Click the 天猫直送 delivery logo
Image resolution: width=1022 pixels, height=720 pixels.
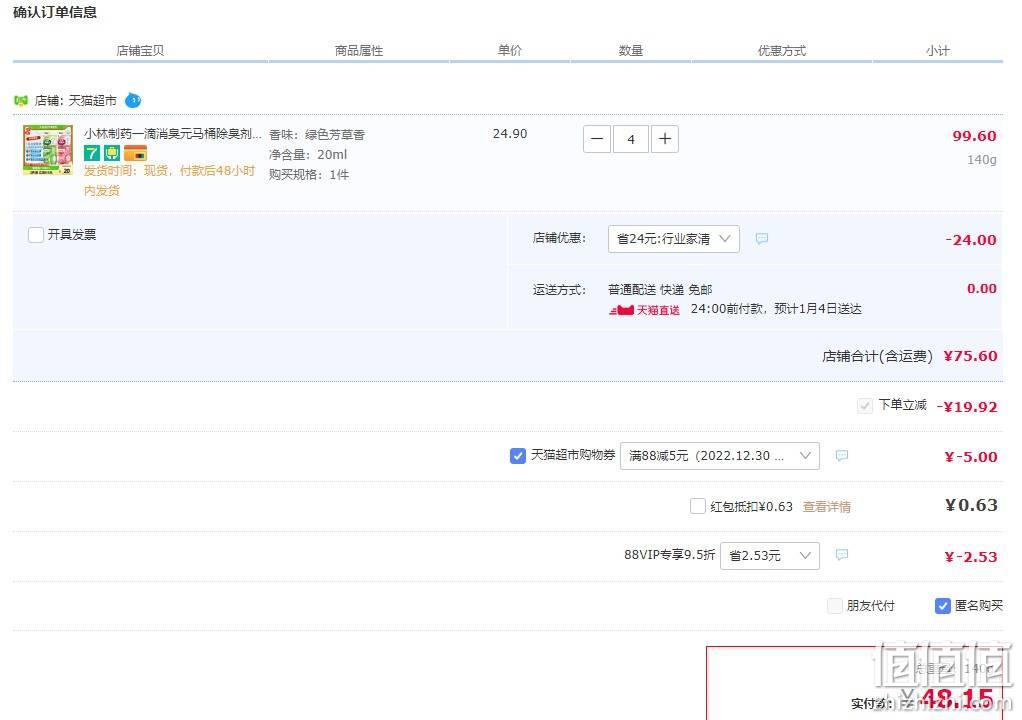coord(645,310)
